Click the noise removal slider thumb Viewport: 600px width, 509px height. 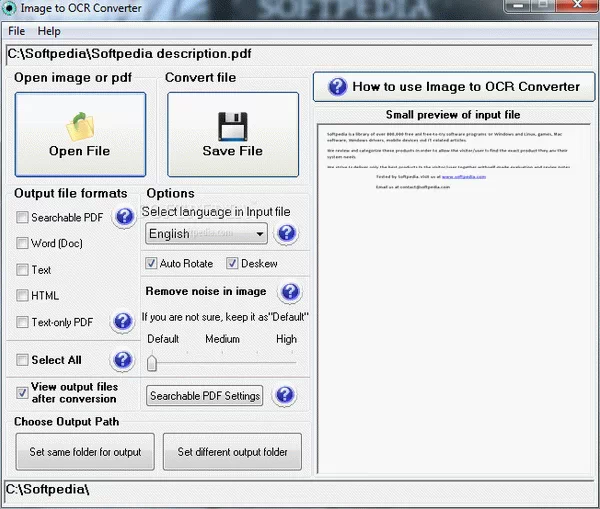coord(152,363)
